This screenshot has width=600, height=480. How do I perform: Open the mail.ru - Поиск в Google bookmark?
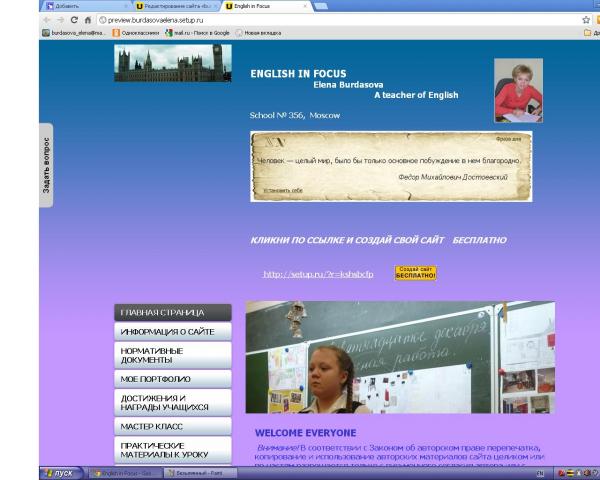click(197, 33)
